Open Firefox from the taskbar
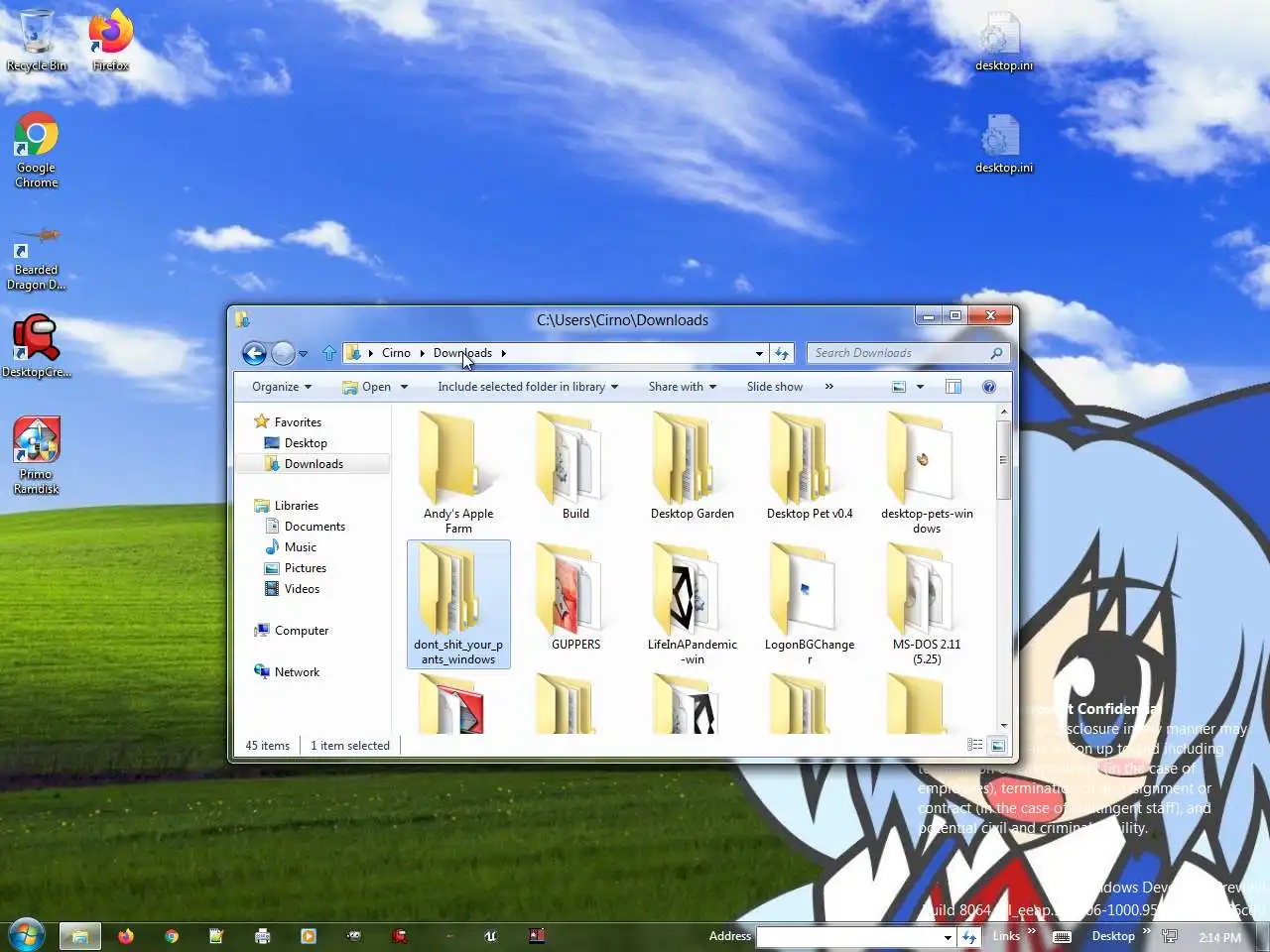Viewport: 1270px width, 952px height. coord(126,935)
